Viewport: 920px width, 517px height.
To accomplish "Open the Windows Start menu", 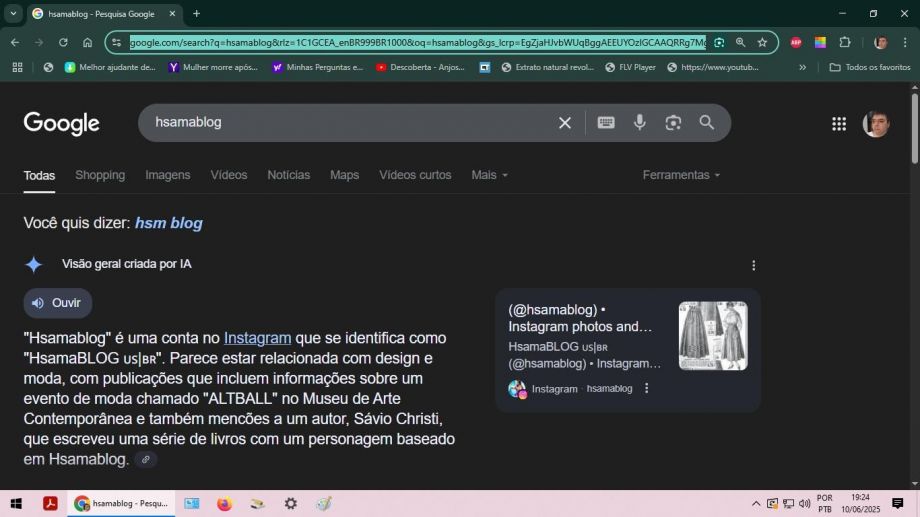I will pos(16,504).
